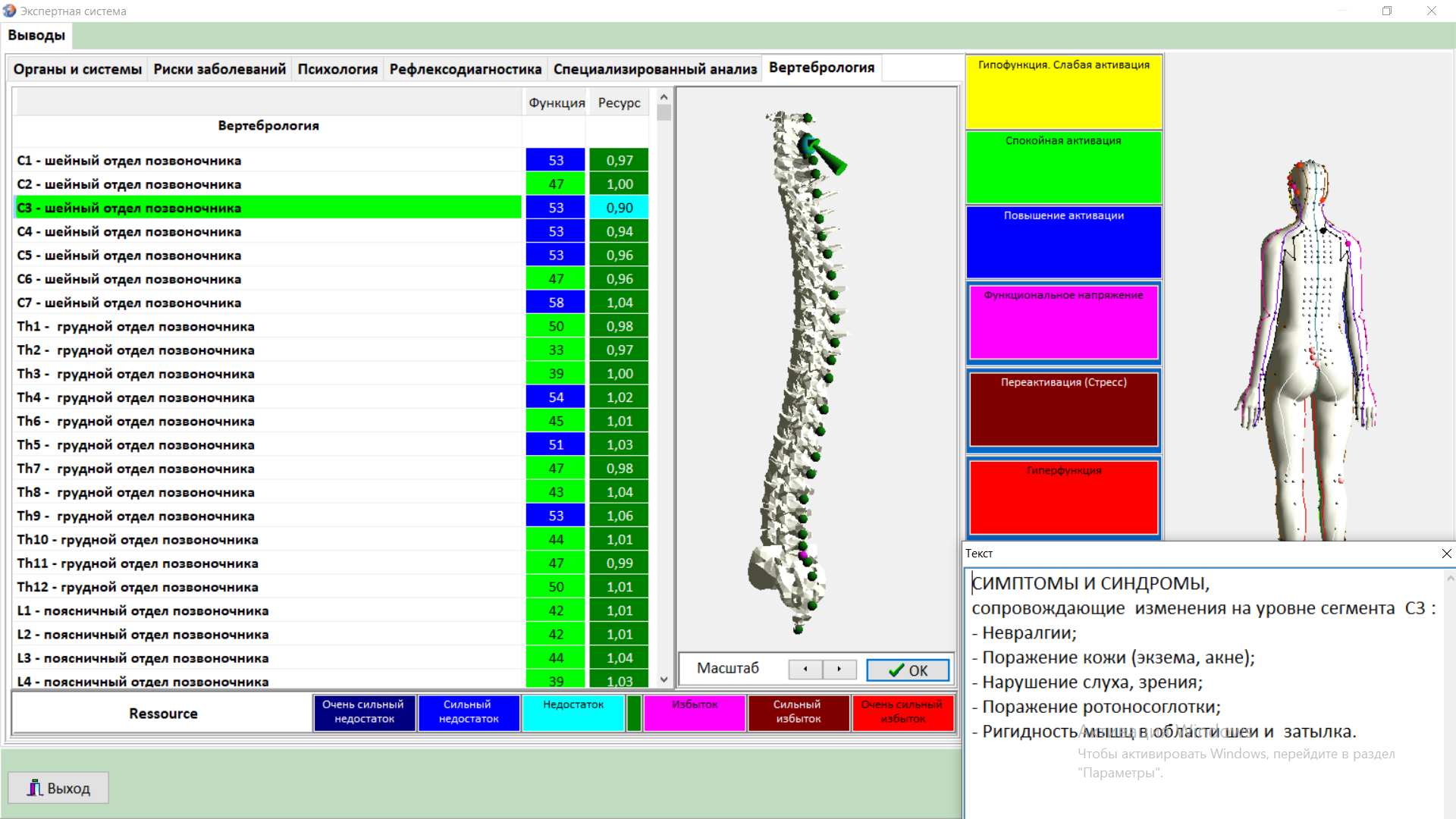Open the Органы и системы tab

[77, 69]
